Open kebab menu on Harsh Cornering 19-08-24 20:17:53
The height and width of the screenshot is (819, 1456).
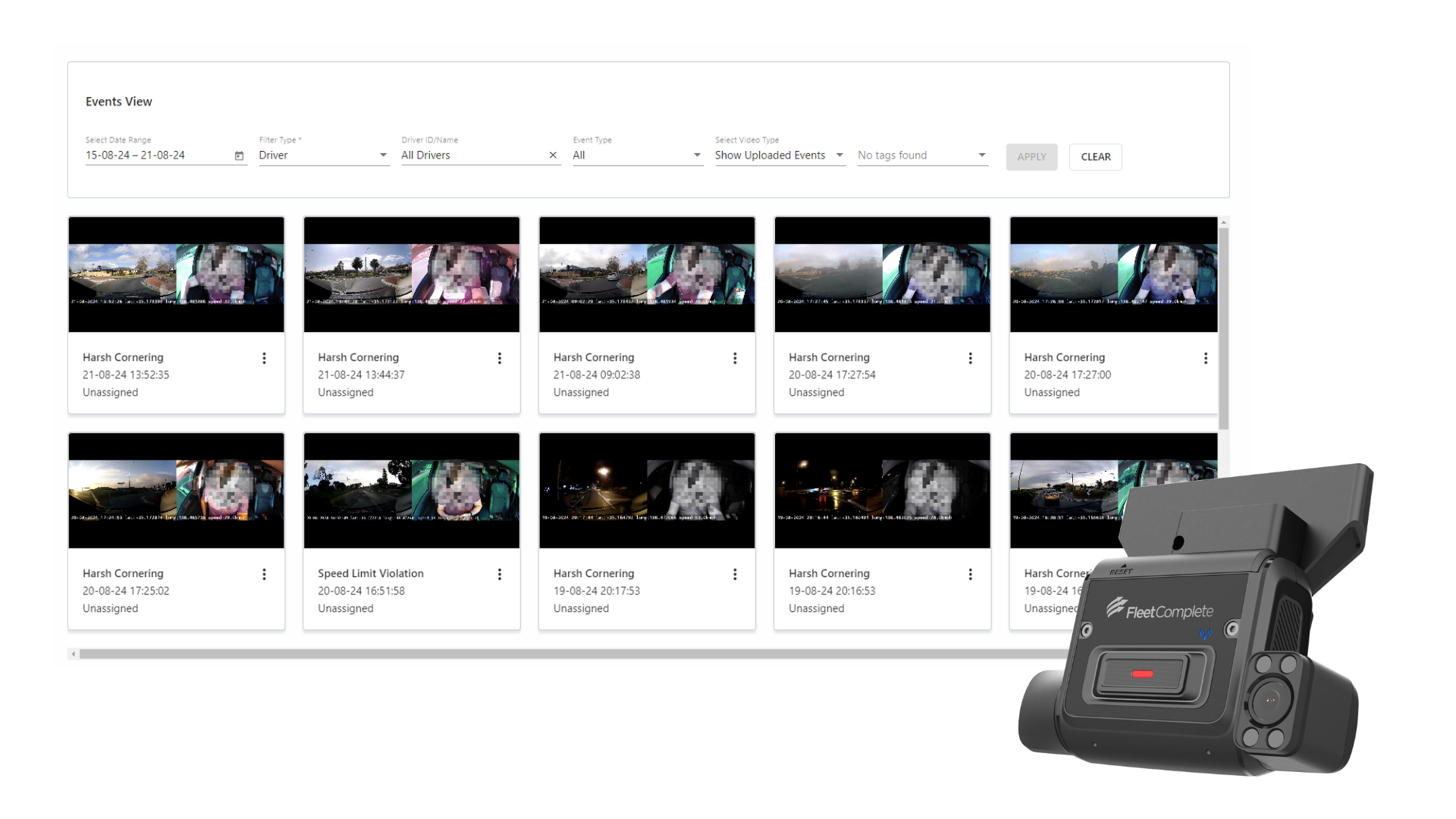click(x=735, y=574)
